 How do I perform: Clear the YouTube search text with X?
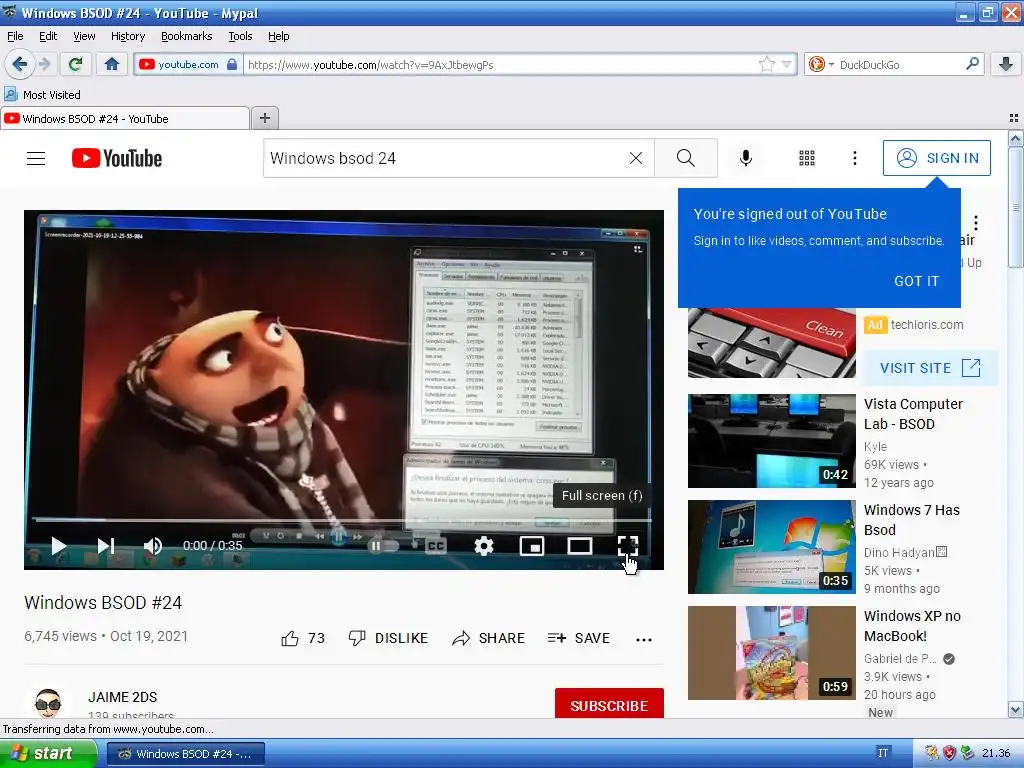(x=635, y=158)
